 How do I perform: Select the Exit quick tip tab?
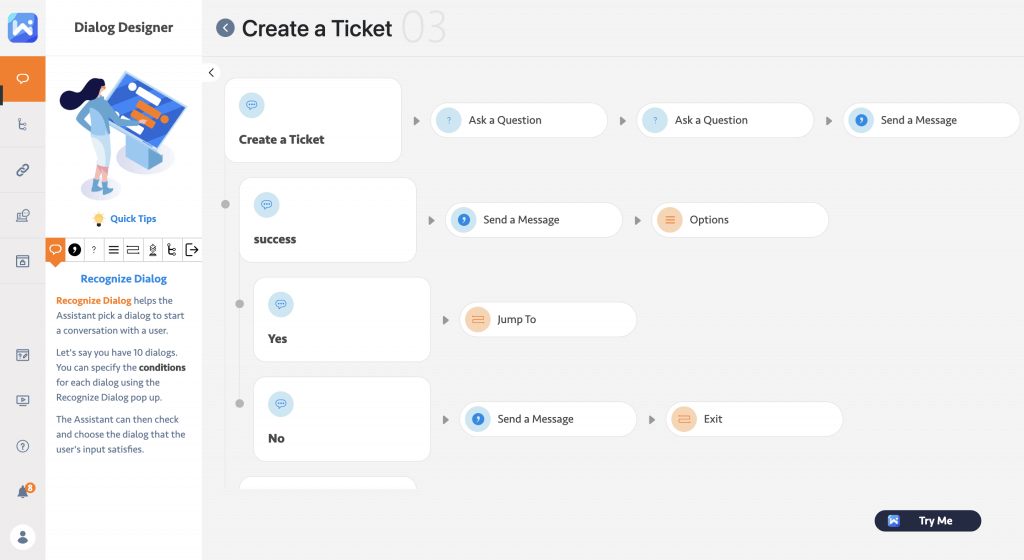[192, 250]
